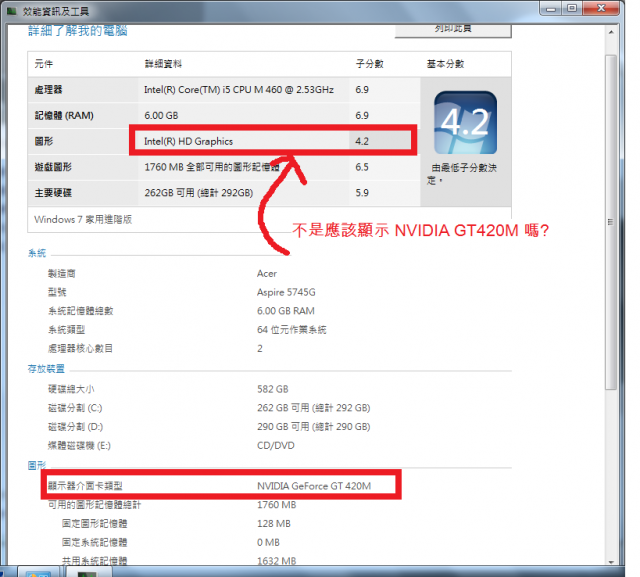Click the scrollbar down arrow
Image resolution: width=640 pixels, height=577 pixels.
point(611,561)
